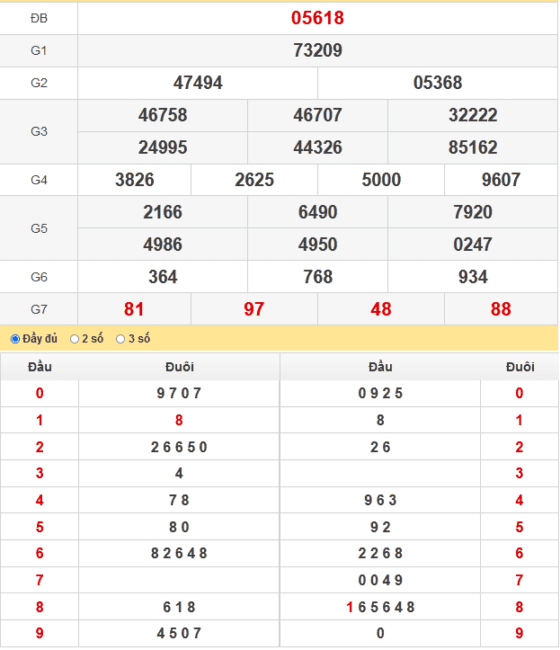Click the G2 prize row label

click(39, 83)
